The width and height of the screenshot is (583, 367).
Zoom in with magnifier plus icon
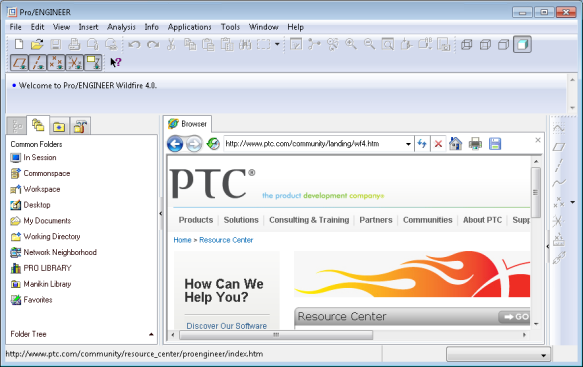pyautogui.click(x=351, y=44)
